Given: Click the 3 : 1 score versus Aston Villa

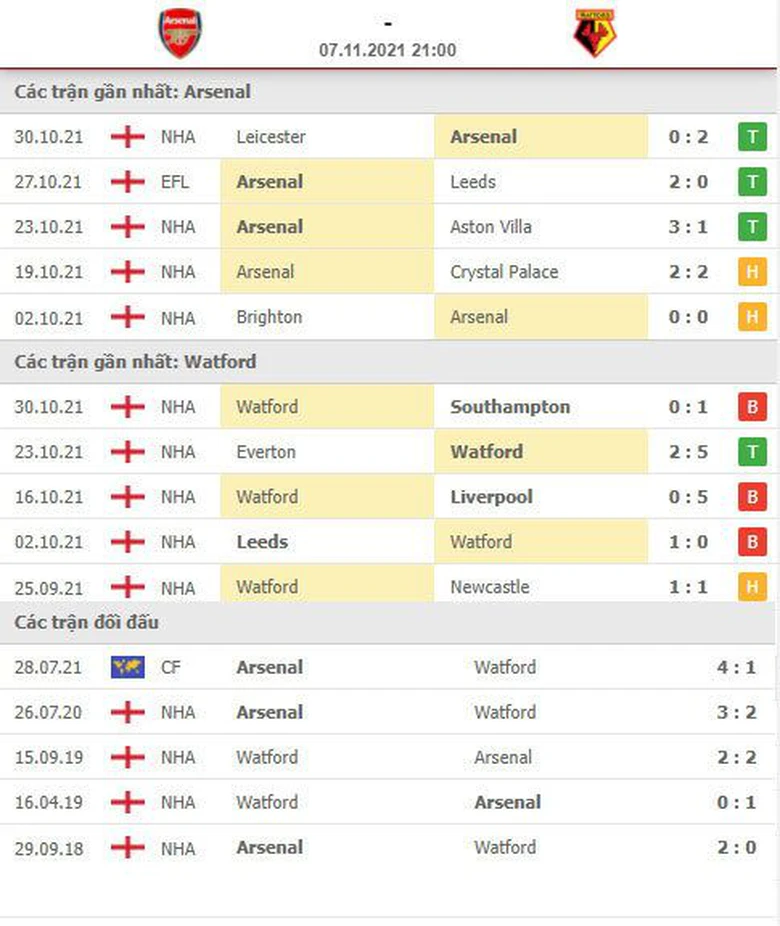Looking at the screenshot, I should (688, 227).
